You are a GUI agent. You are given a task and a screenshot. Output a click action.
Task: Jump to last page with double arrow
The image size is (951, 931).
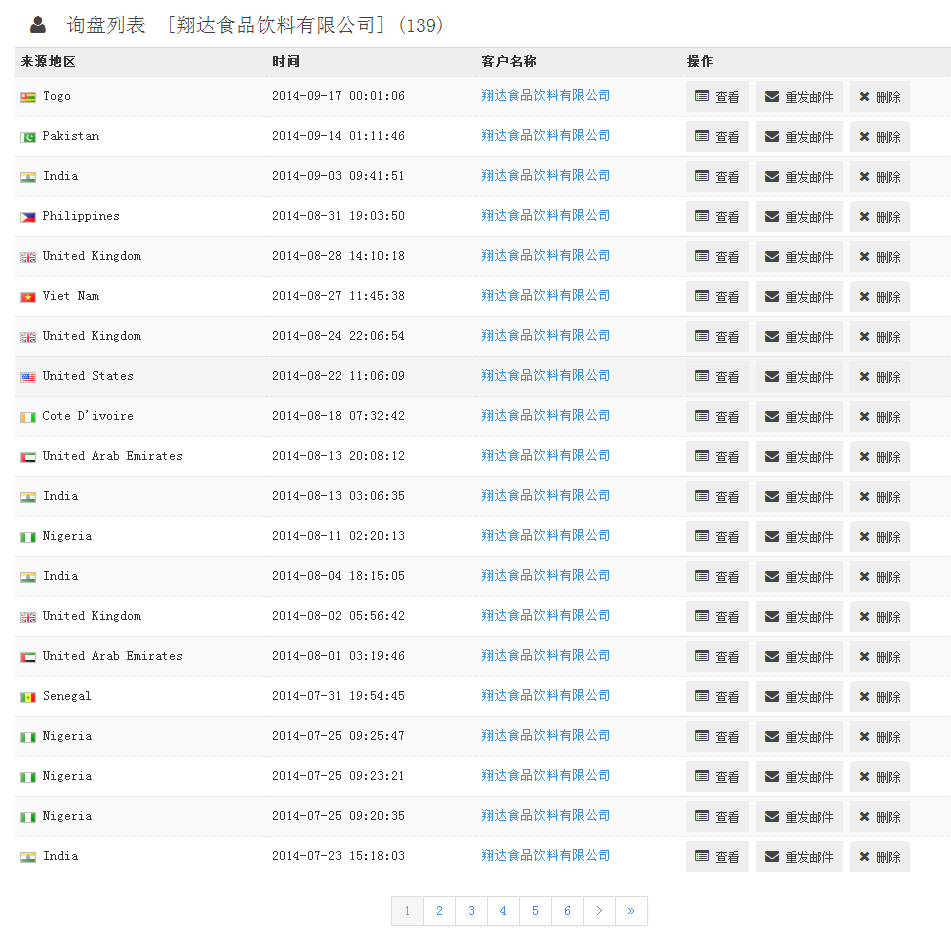pos(631,911)
